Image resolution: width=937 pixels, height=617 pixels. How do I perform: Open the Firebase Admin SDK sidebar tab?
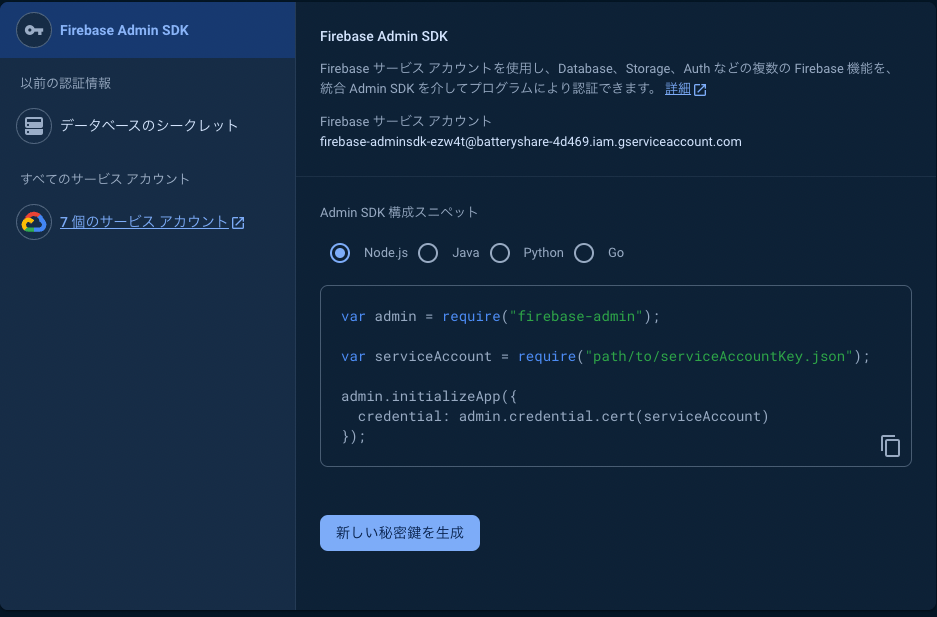[148, 30]
